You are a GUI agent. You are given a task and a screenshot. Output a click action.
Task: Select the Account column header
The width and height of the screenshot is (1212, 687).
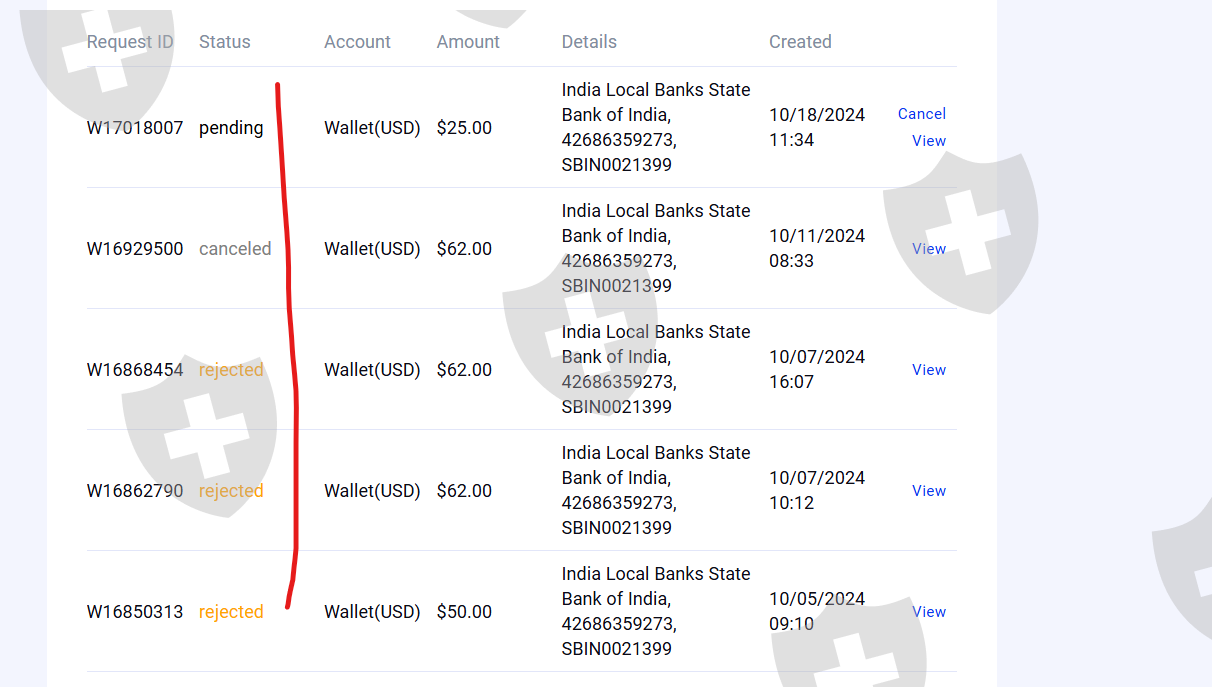[357, 42]
